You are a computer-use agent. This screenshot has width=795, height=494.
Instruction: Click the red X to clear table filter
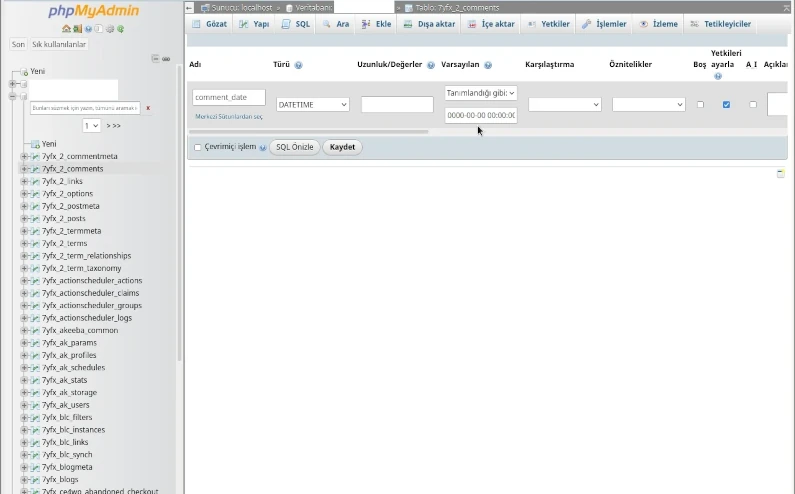(x=148, y=108)
